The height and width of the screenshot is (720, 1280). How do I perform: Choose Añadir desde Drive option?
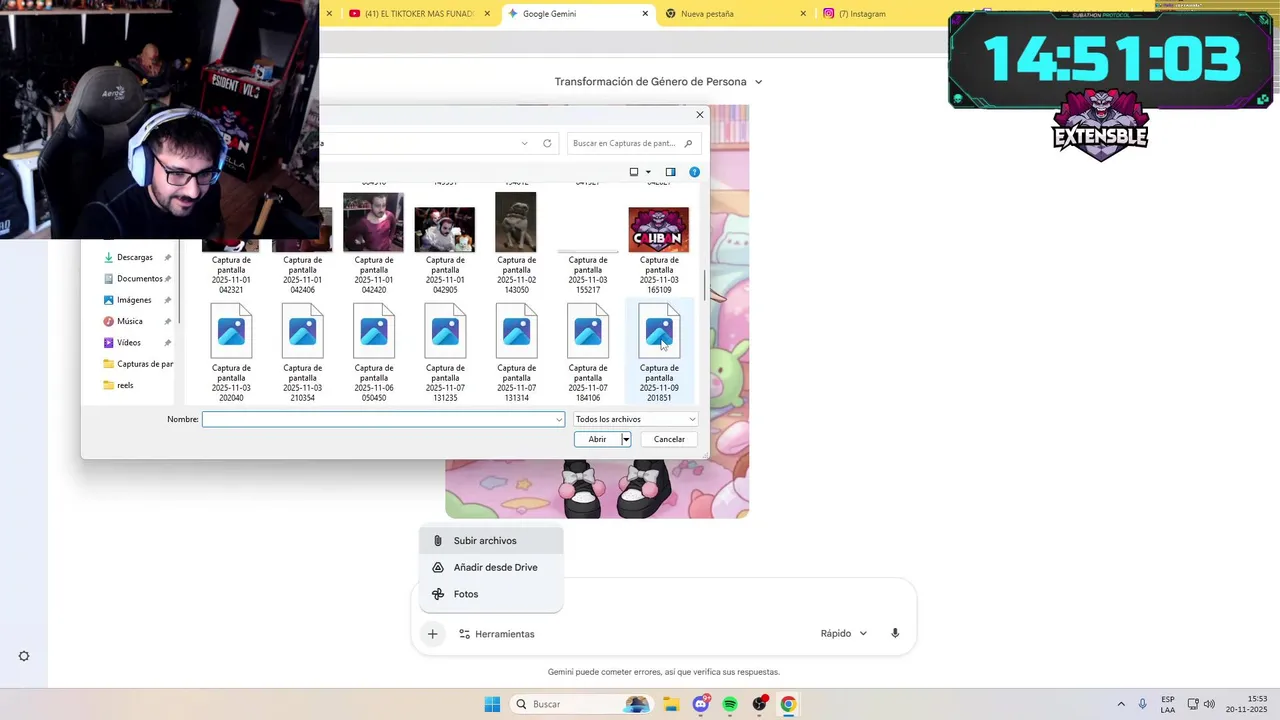coord(491,567)
